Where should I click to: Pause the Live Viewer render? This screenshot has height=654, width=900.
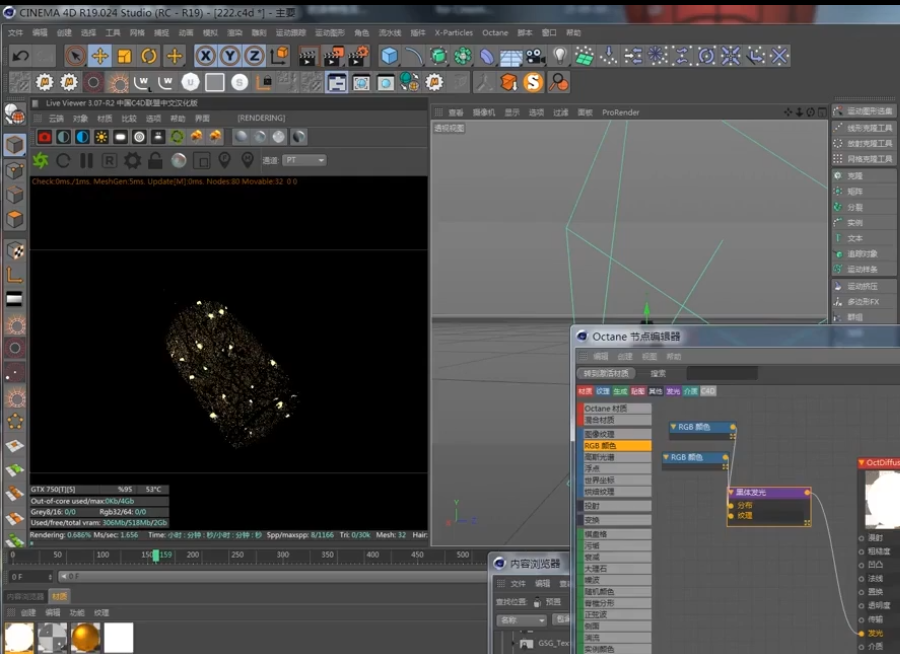(86, 160)
